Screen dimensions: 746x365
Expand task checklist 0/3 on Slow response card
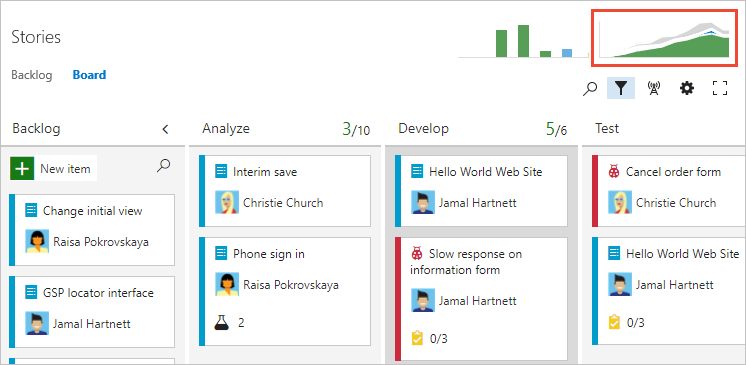pyautogui.click(x=429, y=339)
